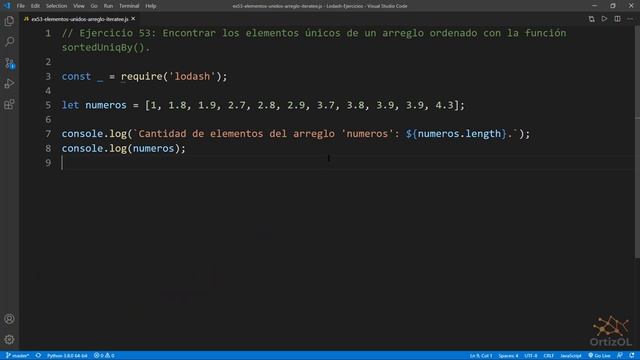Screen dimensions: 640x360
Task: Click the word 'numeros' on line 5
Action: pyautogui.click(x=106, y=105)
